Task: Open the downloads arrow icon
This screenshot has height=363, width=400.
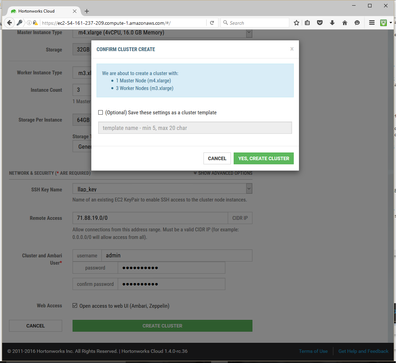Action: pyautogui.click(x=332, y=23)
